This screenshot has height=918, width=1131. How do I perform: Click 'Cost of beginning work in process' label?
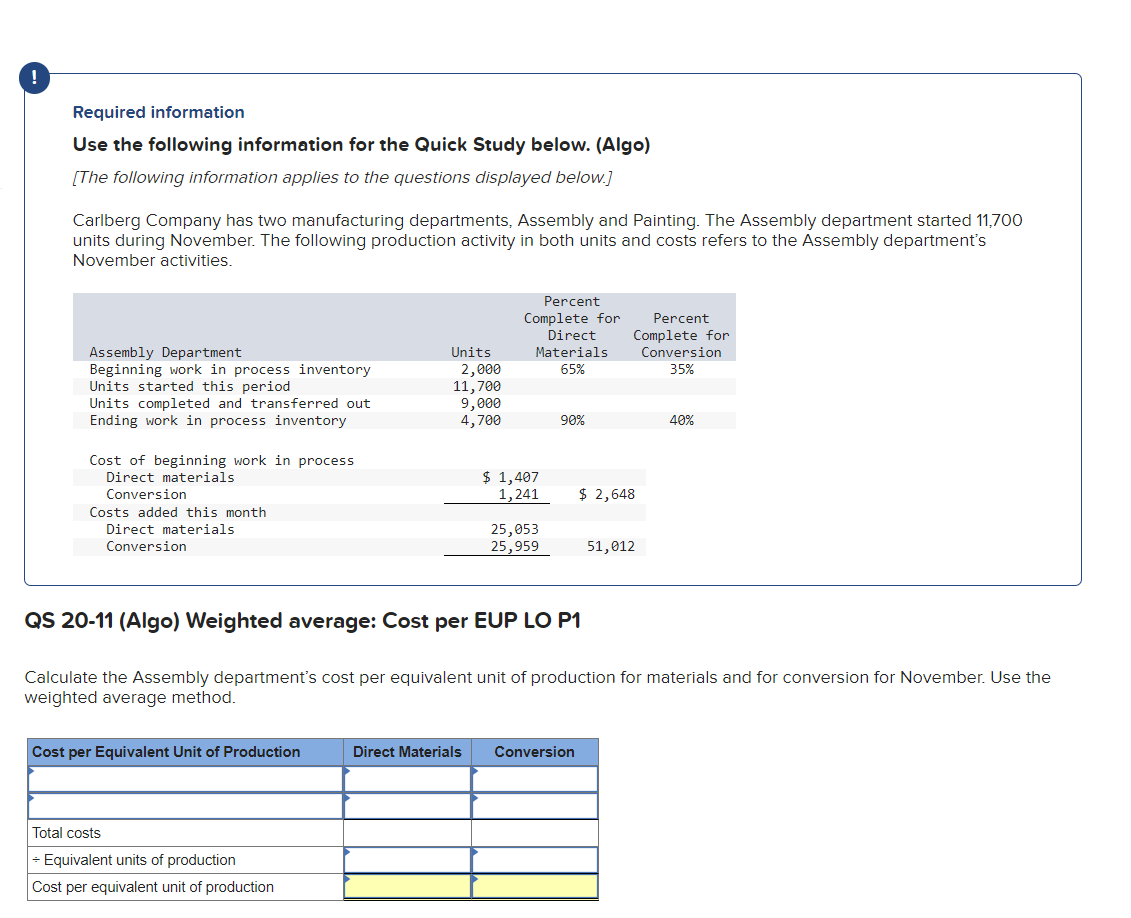pos(222,461)
